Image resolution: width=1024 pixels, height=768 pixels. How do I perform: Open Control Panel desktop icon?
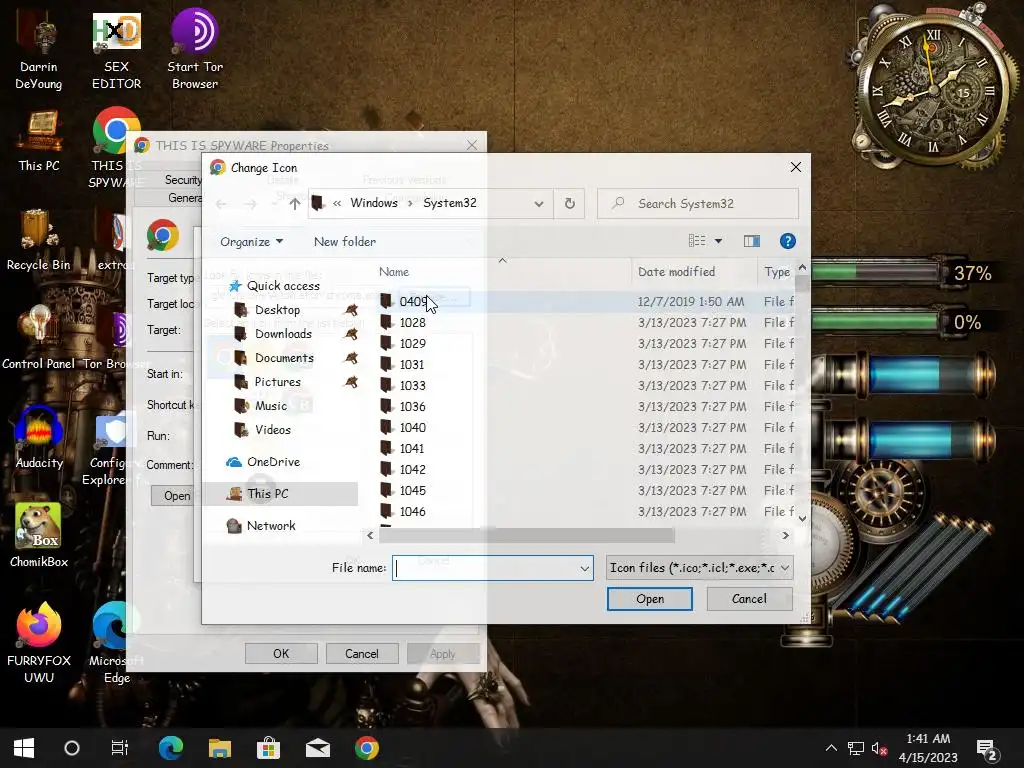(x=39, y=338)
